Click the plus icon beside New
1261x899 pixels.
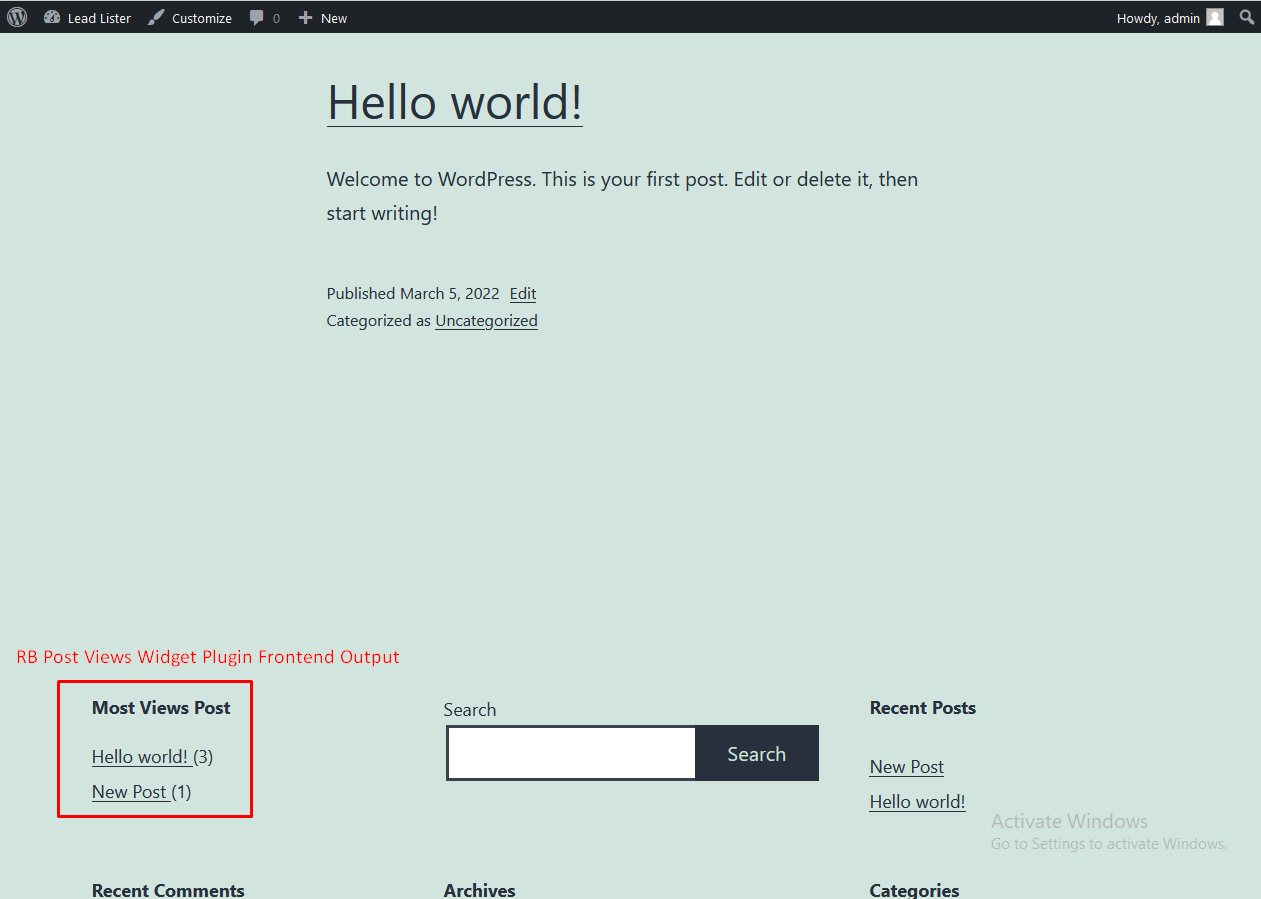pyautogui.click(x=306, y=17)
